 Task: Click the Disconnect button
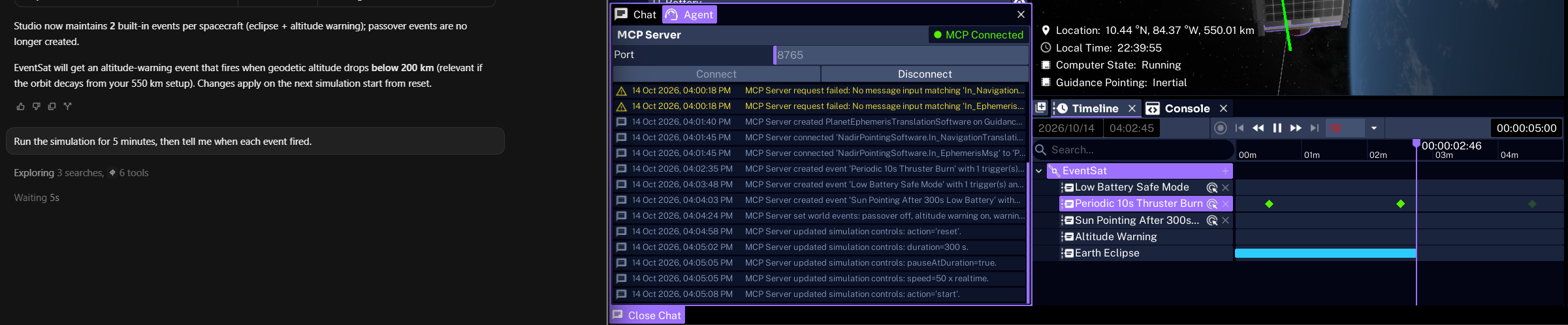click(924, 74)
